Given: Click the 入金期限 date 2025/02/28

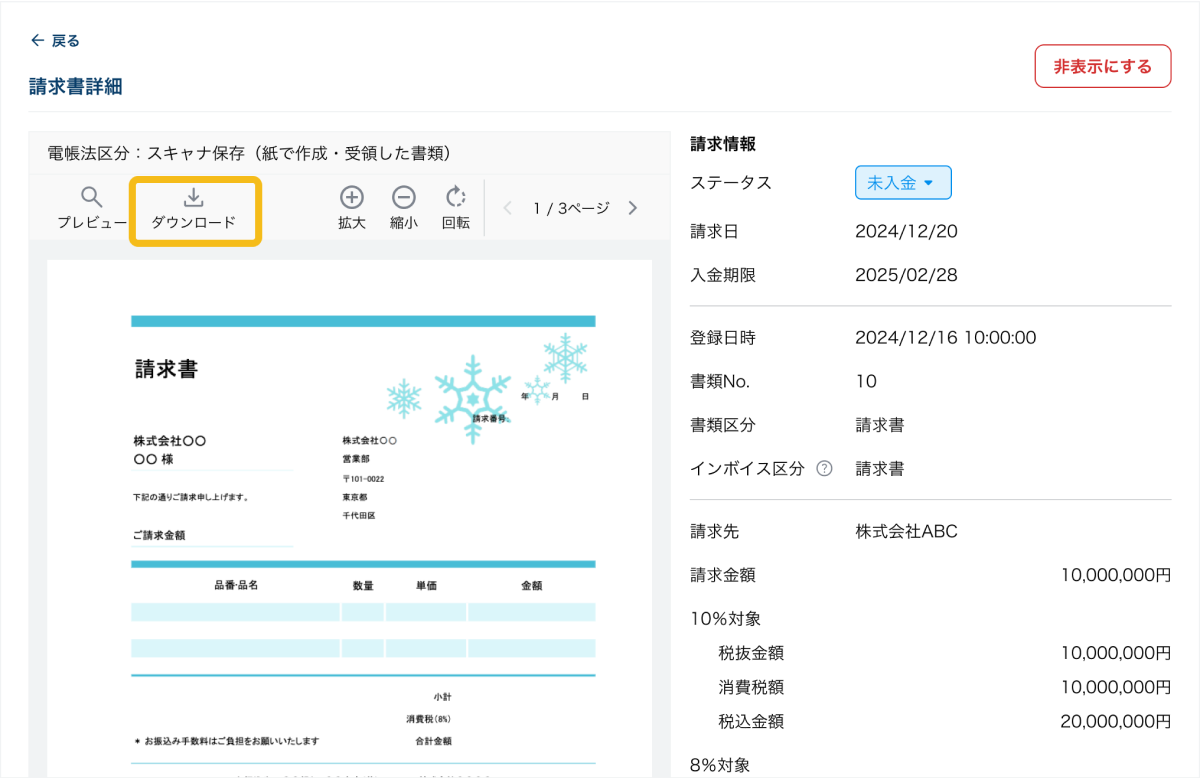Looking at the screenshot, I should (x=906, y=275).
